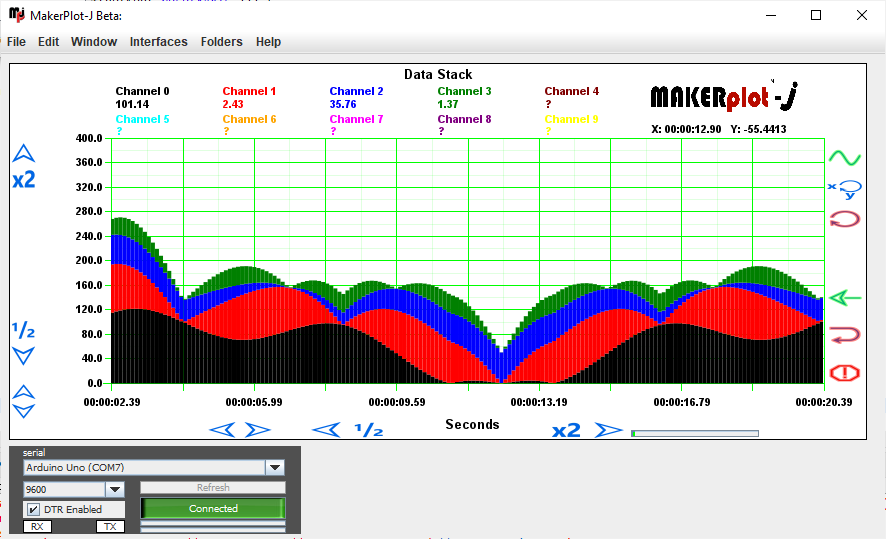Click the Channel 2 value 35.76
Screen dimensions: 886x539
coord(343,105)
